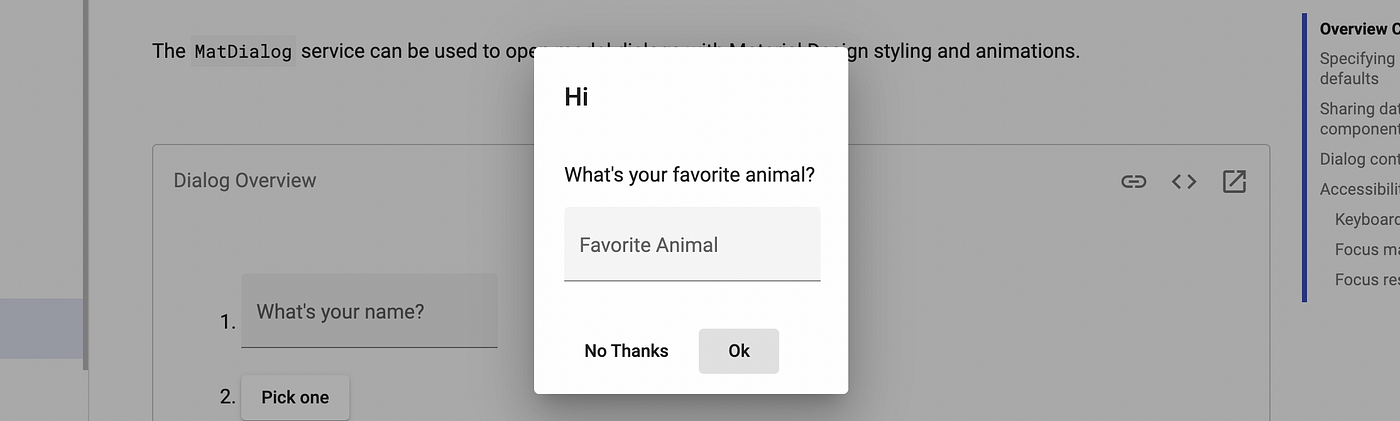Navigate to the Dialog content section link

click(1360, 159)
